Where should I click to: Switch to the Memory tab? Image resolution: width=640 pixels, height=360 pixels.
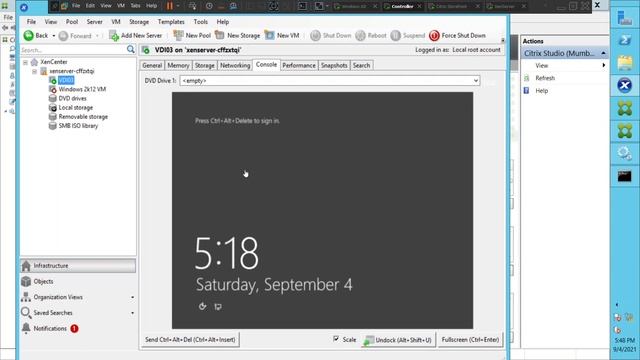pyautogui.click(x=178, y=65)
